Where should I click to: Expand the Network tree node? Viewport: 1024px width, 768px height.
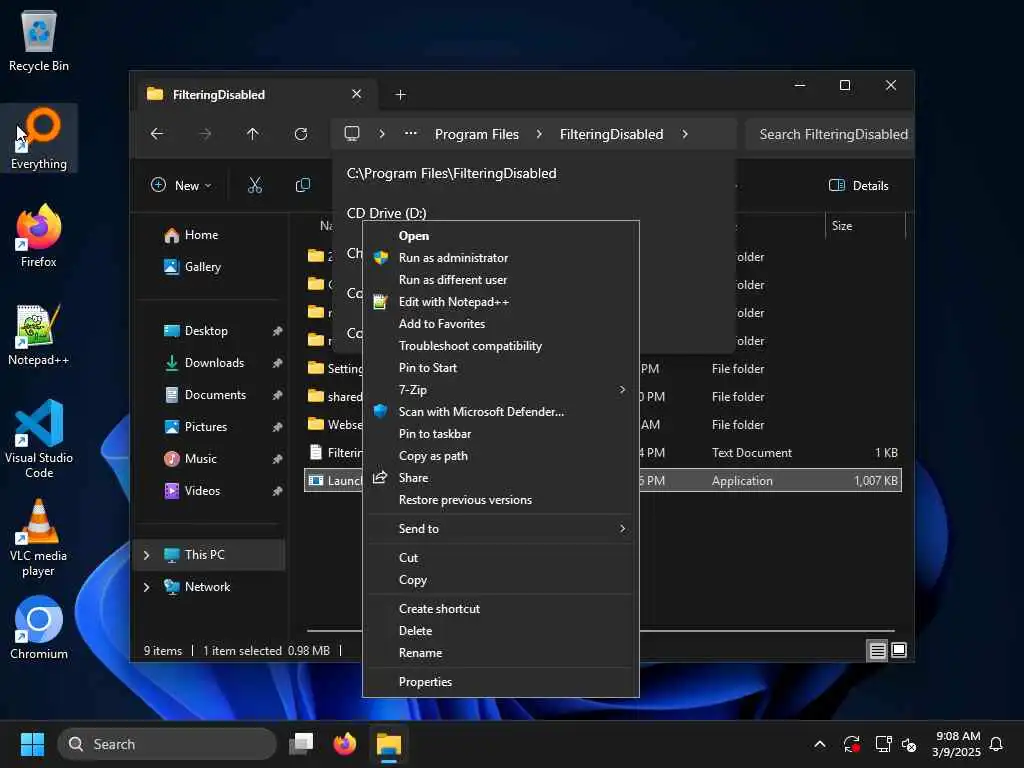tap(146, 587)
